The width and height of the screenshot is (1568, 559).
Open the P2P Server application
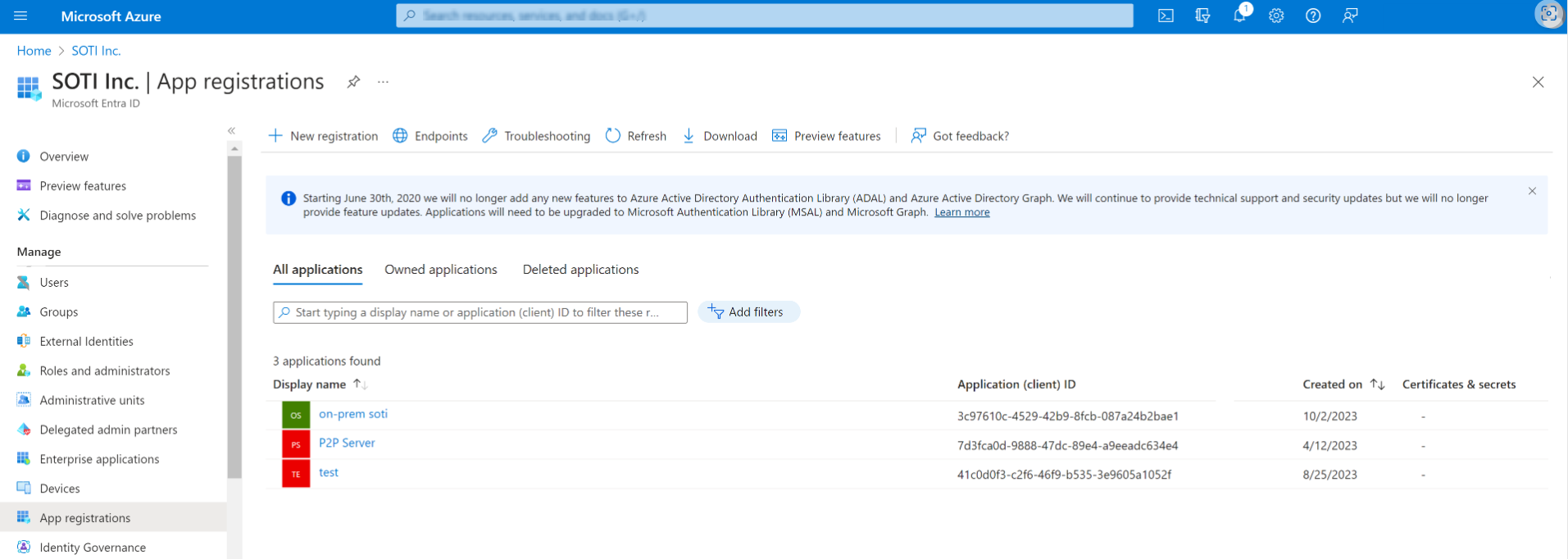(347, 443)
